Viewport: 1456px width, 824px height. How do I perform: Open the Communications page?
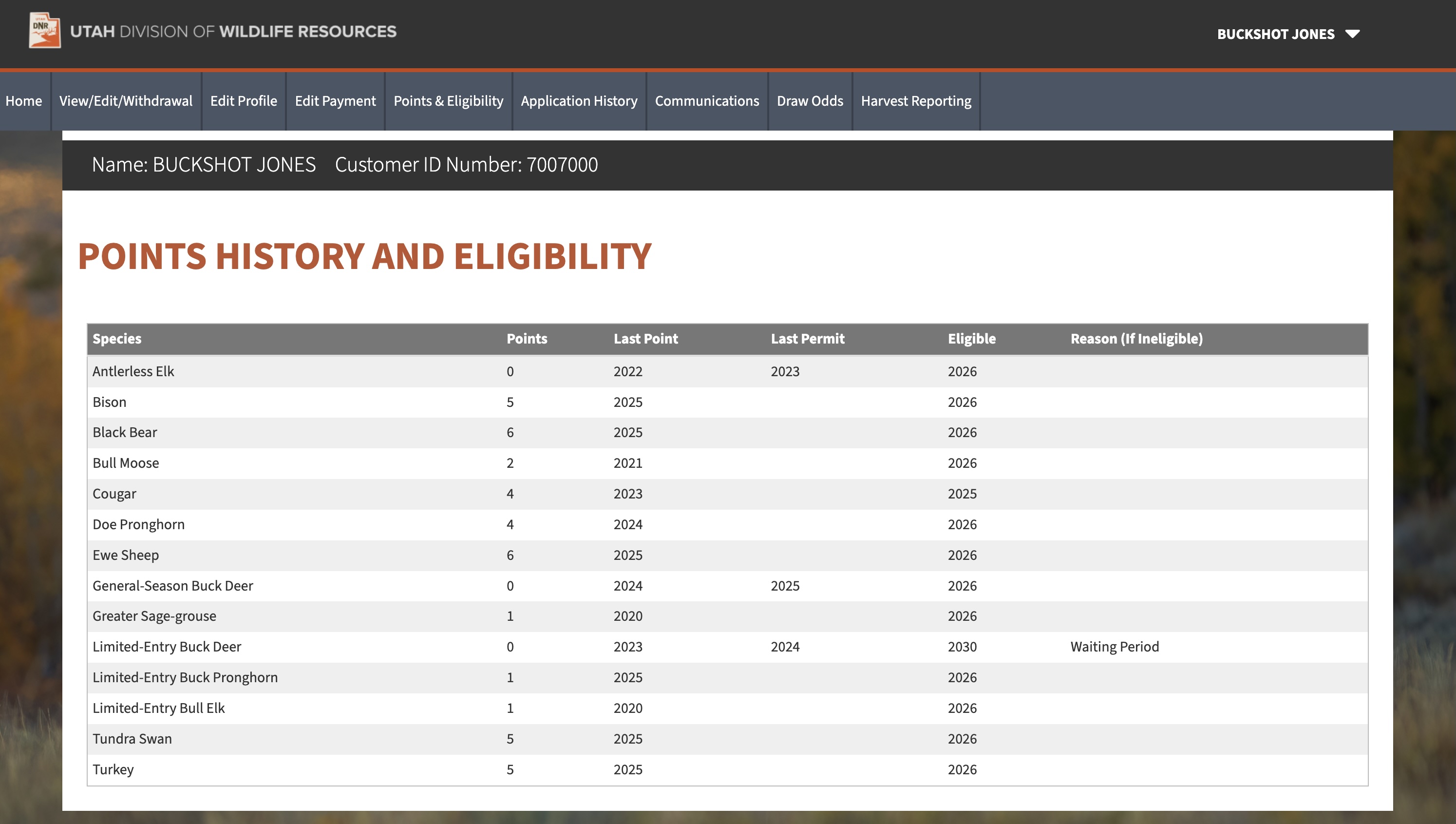(706, 101)
